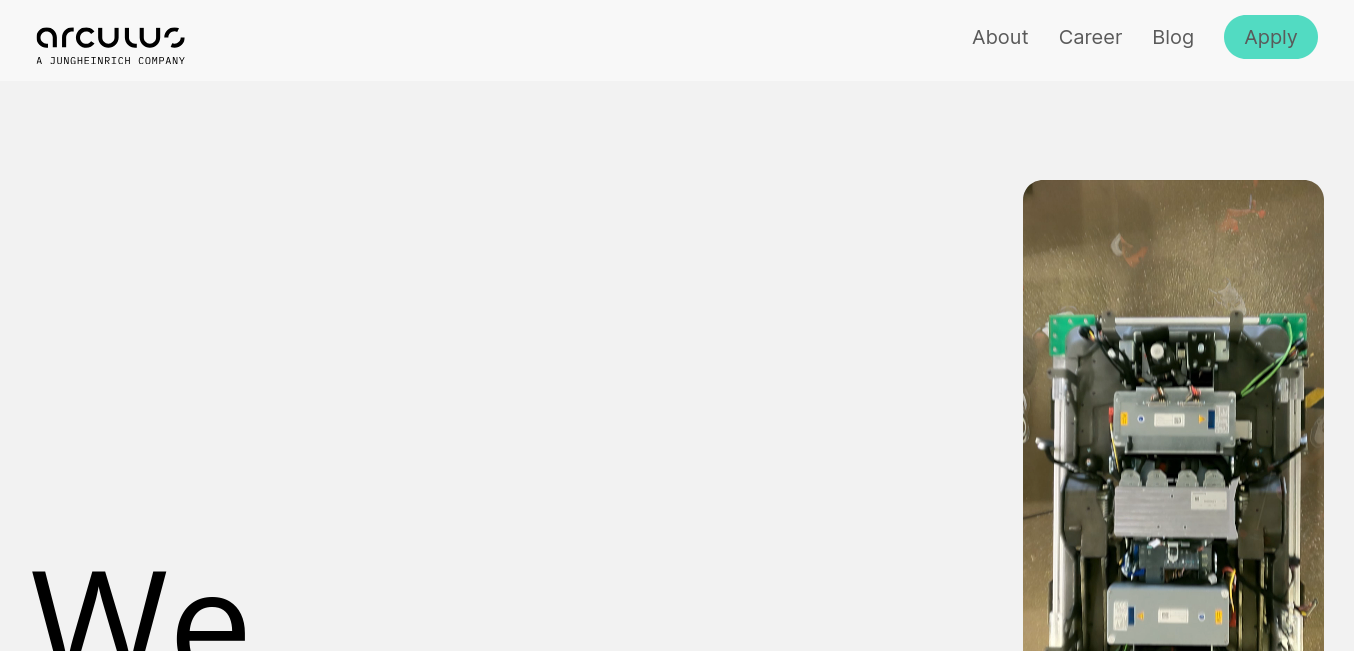
Task: Click the arculus logo wordmark
Action: pyautogui.click(x=110, y=38)
